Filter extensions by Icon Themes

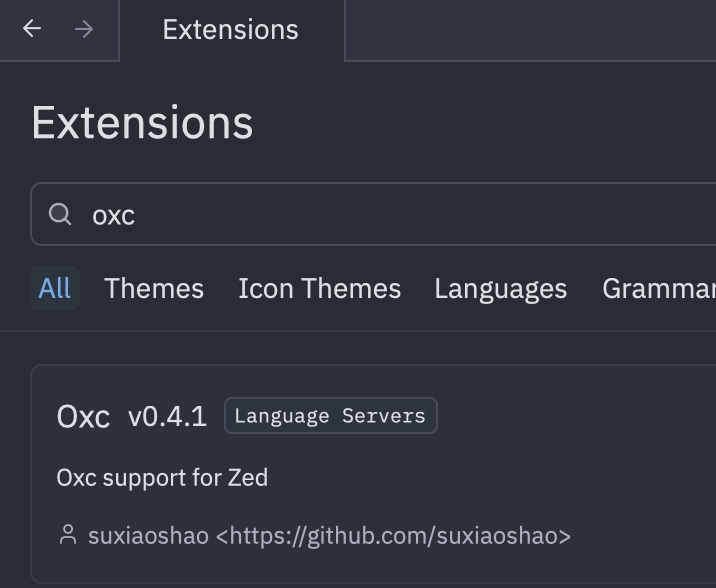point(319,288)
